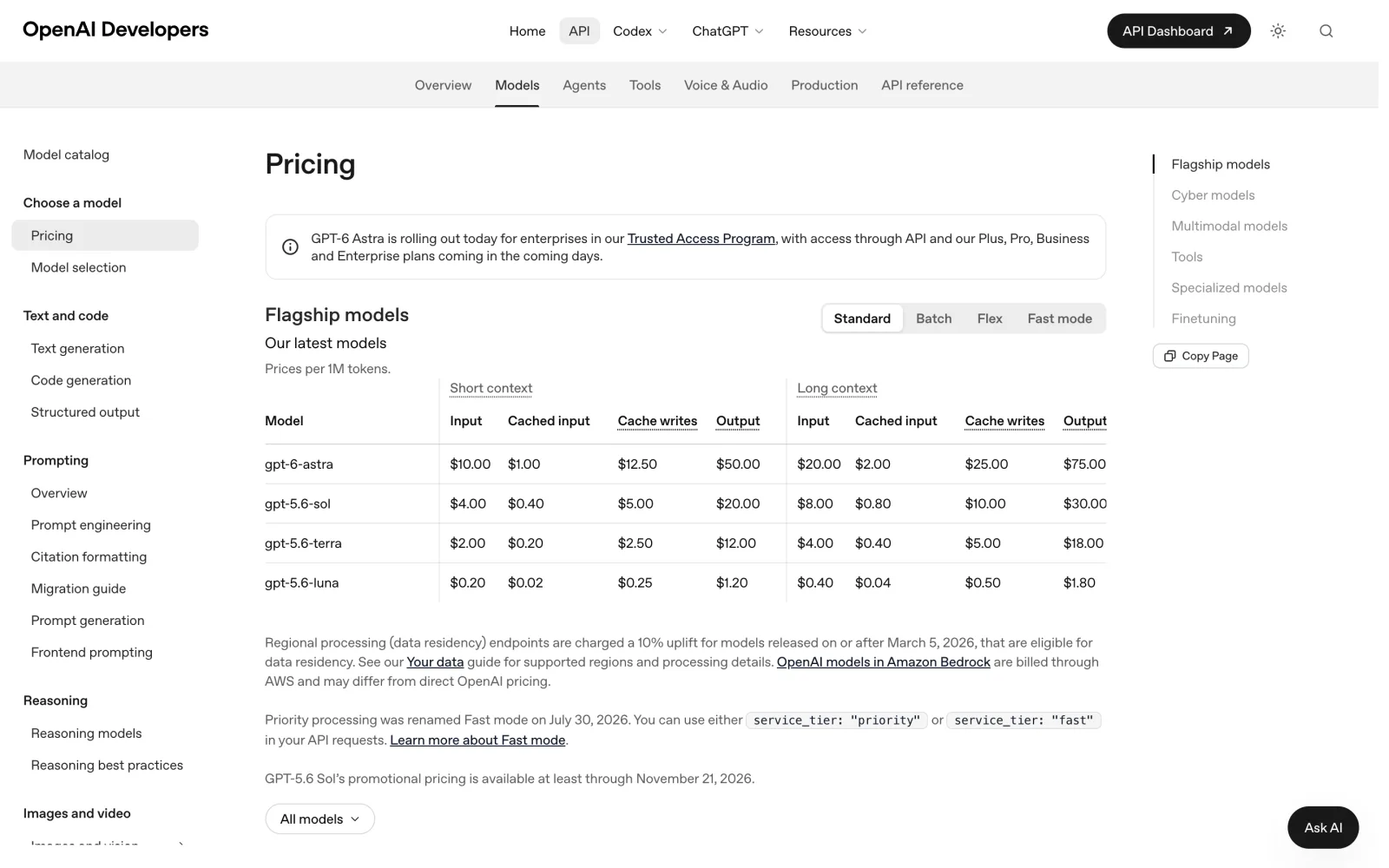Screen dimensions: 1389x868
Task: Expand the ChatGPT dropdown menu
Action: click(x=727, y=31)
